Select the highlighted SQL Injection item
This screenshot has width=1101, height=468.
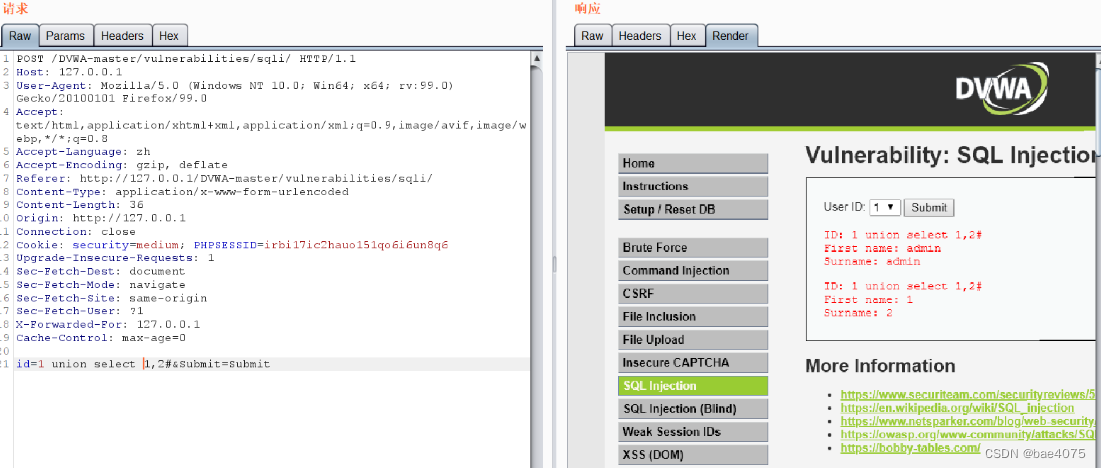pos(693,386)
